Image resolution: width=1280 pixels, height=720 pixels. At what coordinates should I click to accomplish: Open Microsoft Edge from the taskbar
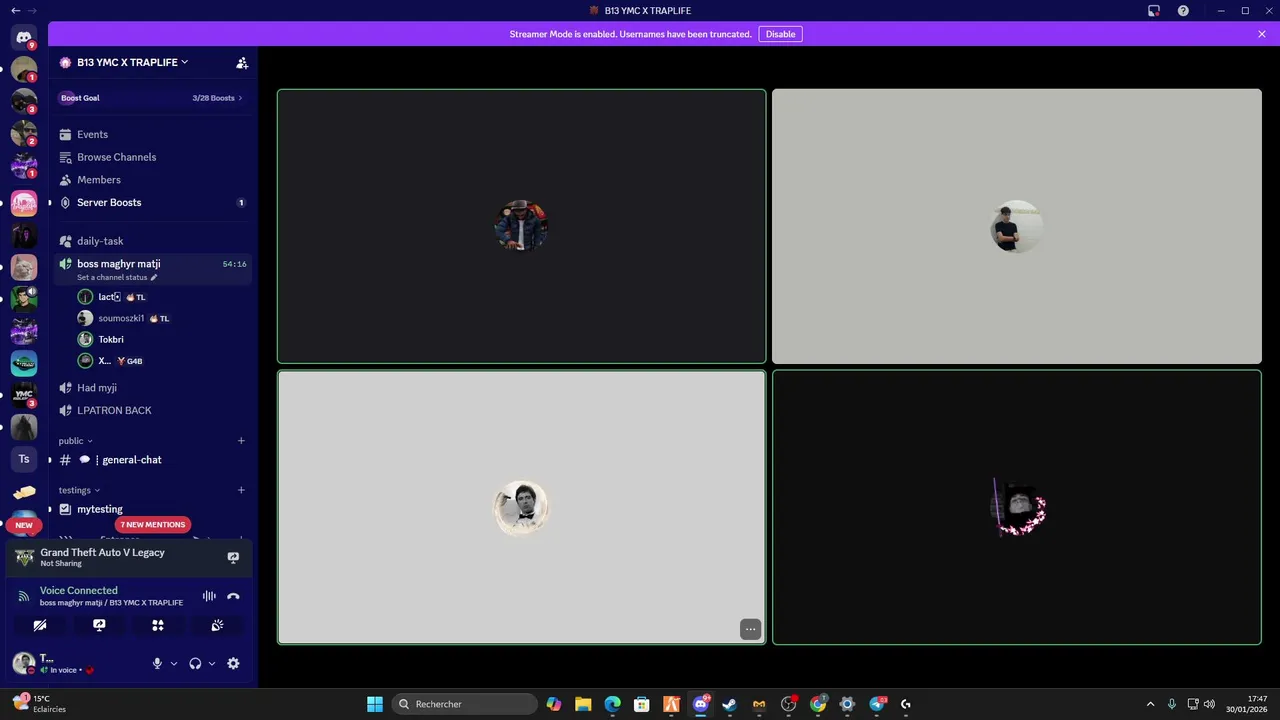click(x=612, y=704)
